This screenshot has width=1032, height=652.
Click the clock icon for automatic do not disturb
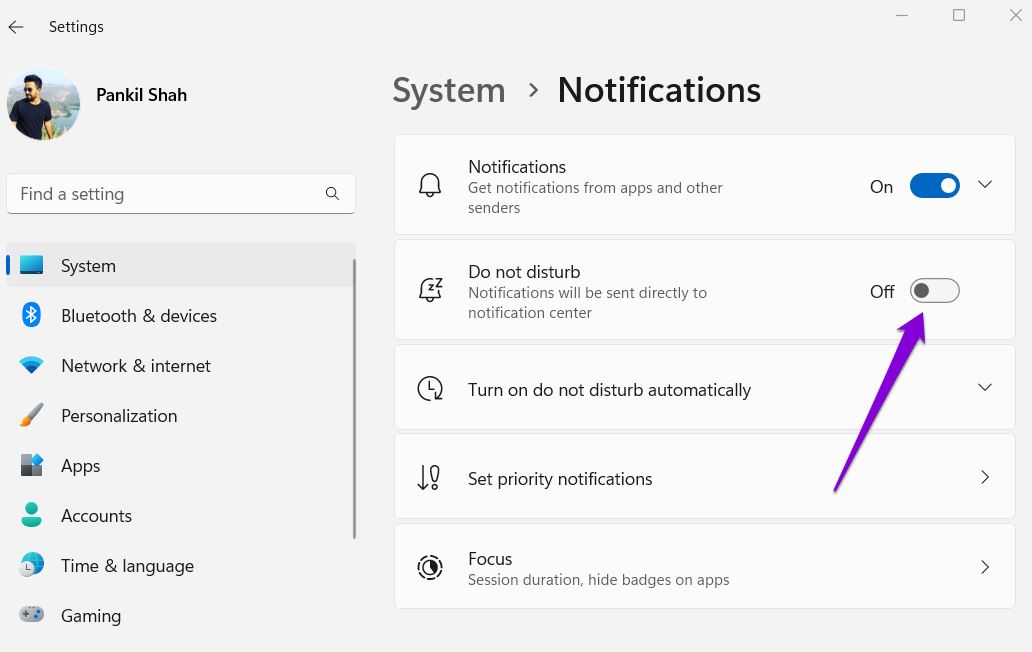(x=430, y=388)
